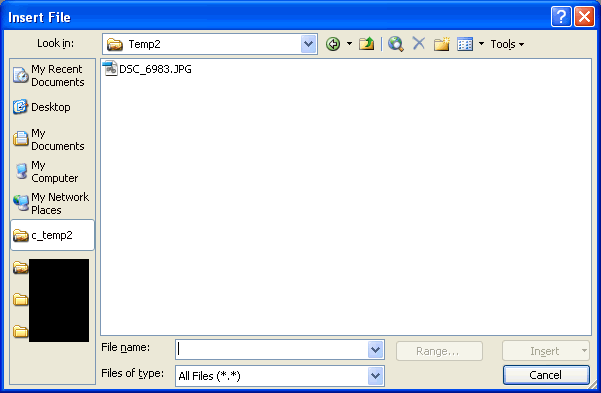Click into the File name field

(272, 349)
